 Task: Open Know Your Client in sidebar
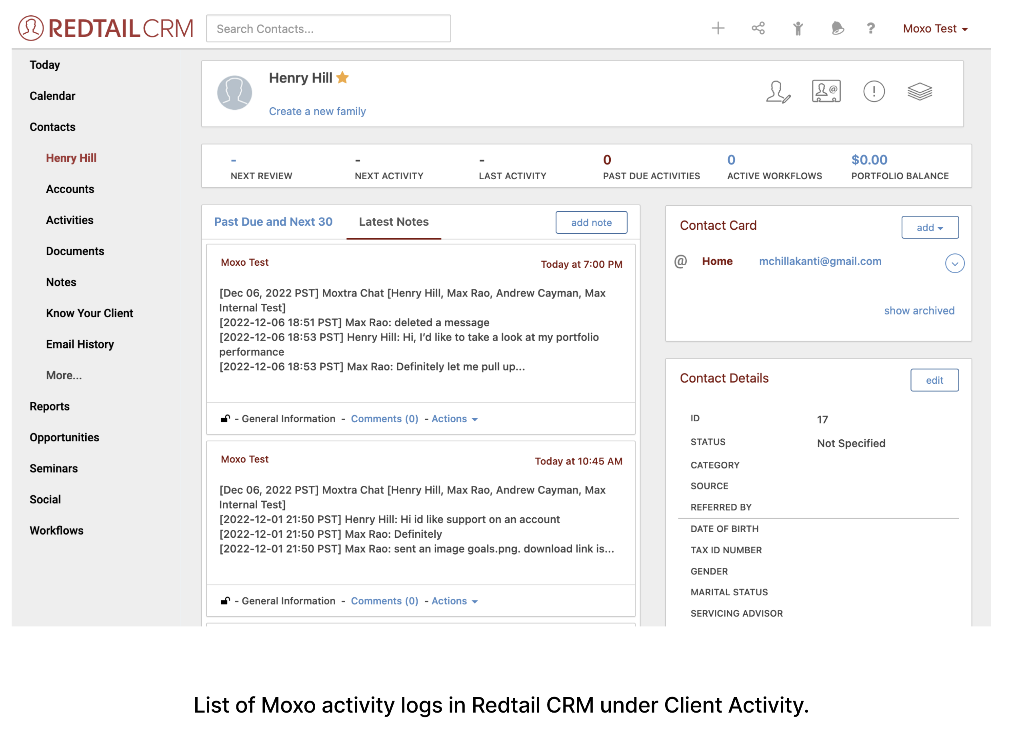(89, 313)
